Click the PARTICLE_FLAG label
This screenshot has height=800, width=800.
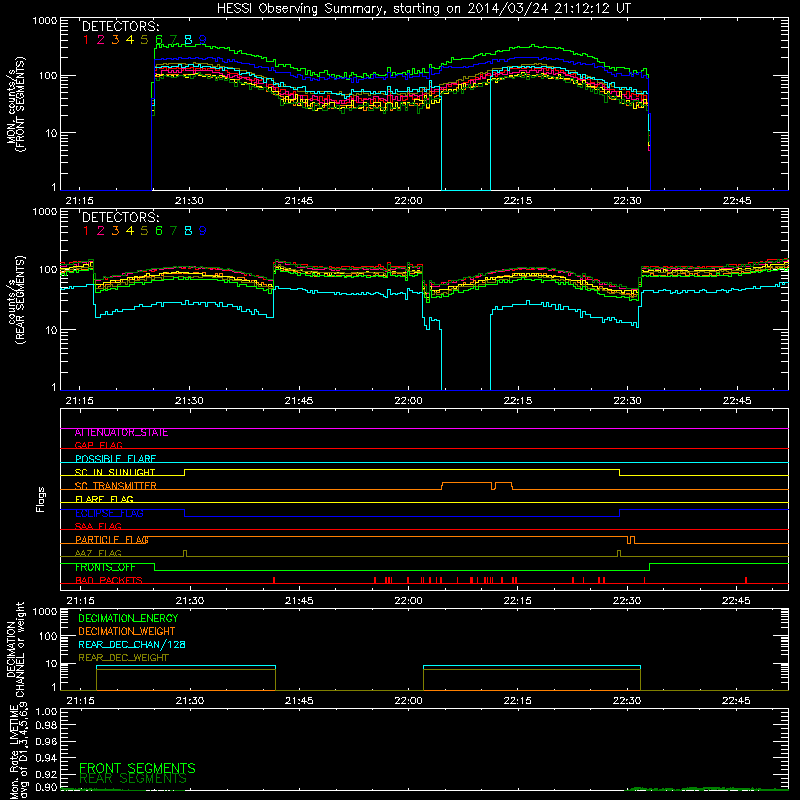(x=112, y=540)
